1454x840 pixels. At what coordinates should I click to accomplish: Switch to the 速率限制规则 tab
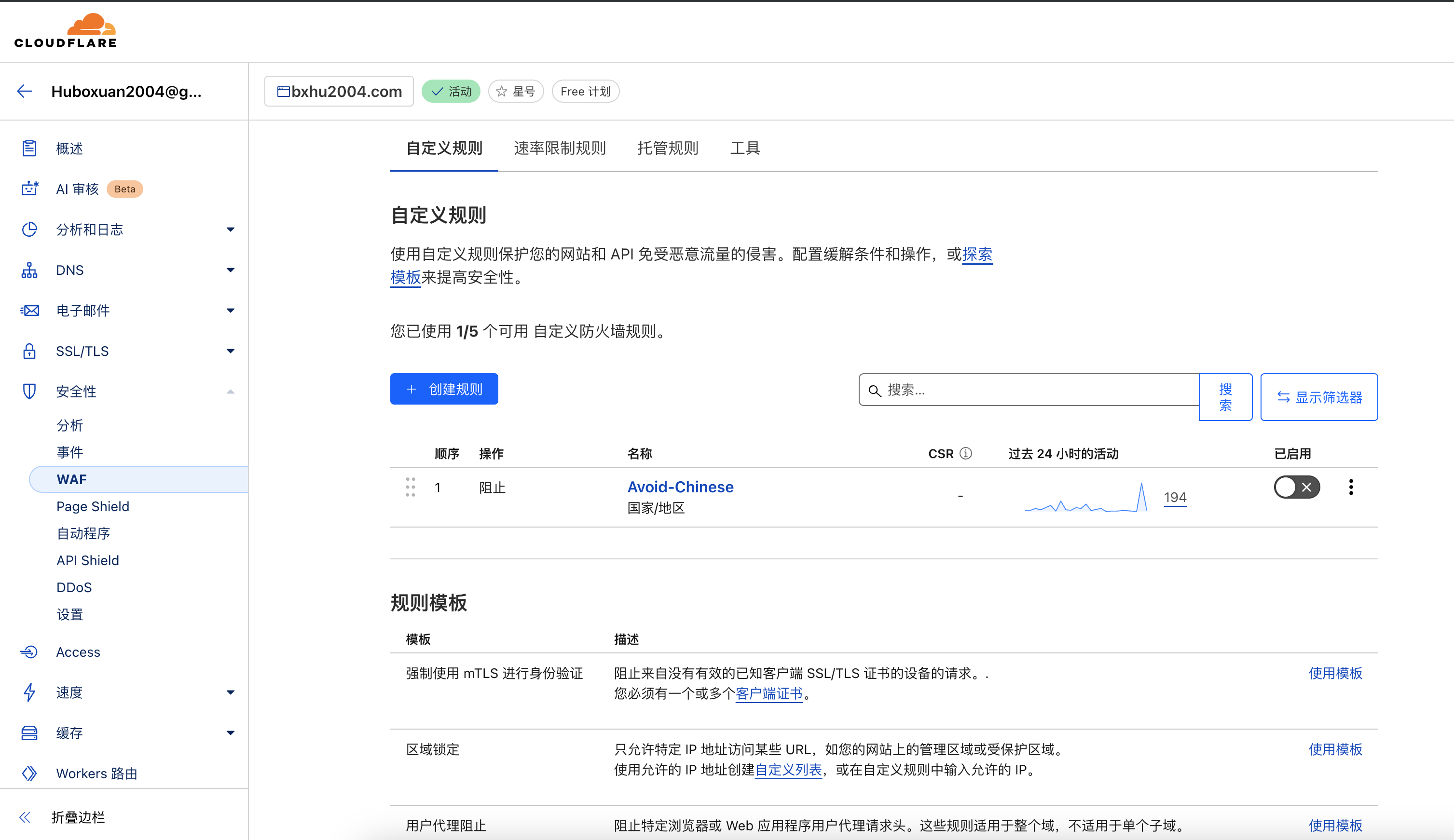point(559,148)
